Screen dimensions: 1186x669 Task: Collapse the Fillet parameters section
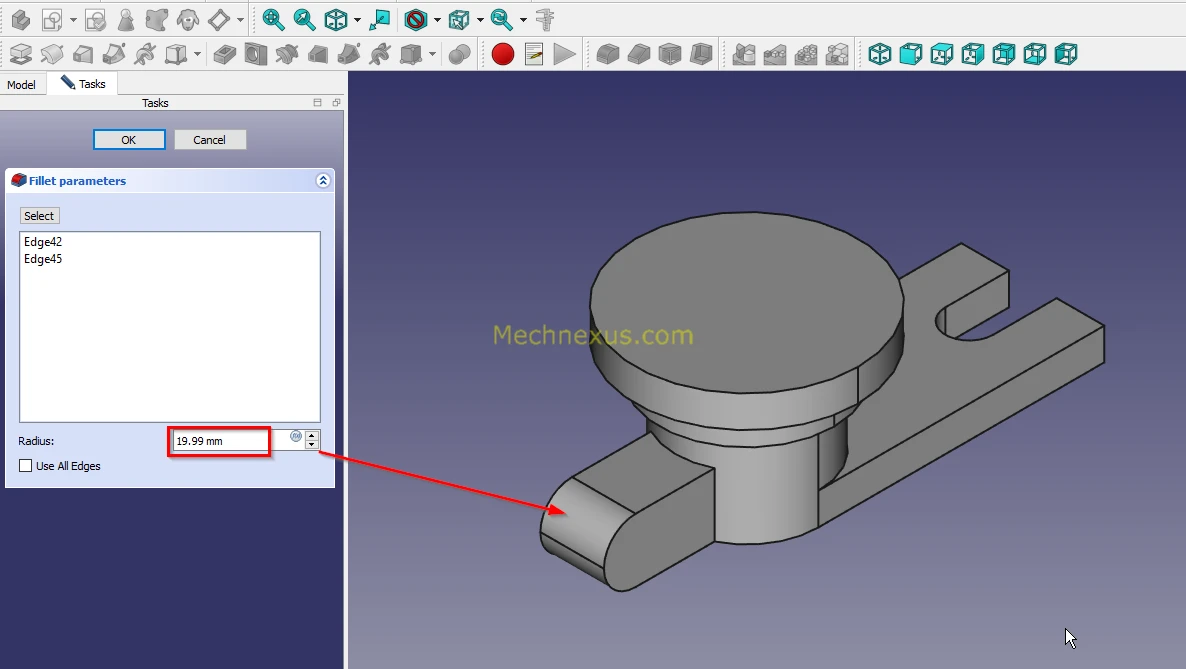322,181
